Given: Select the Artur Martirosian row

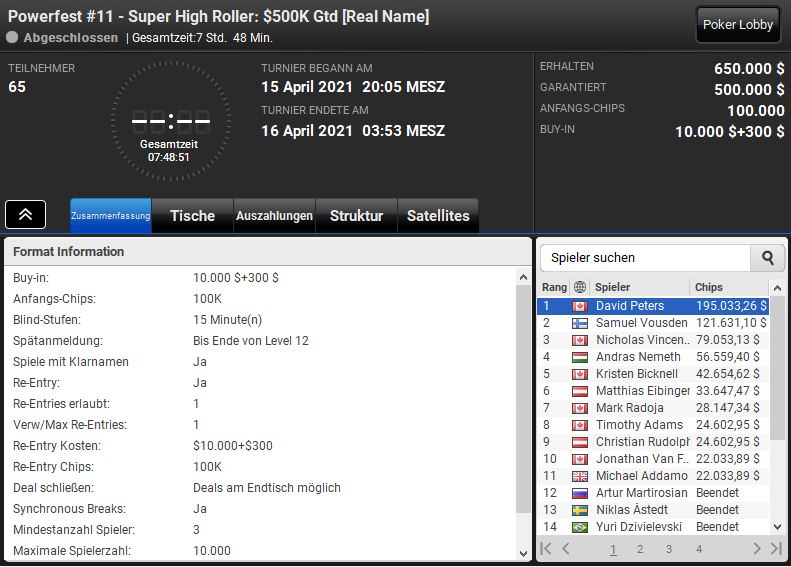Looking at the screenshot, I should [653, 493].
